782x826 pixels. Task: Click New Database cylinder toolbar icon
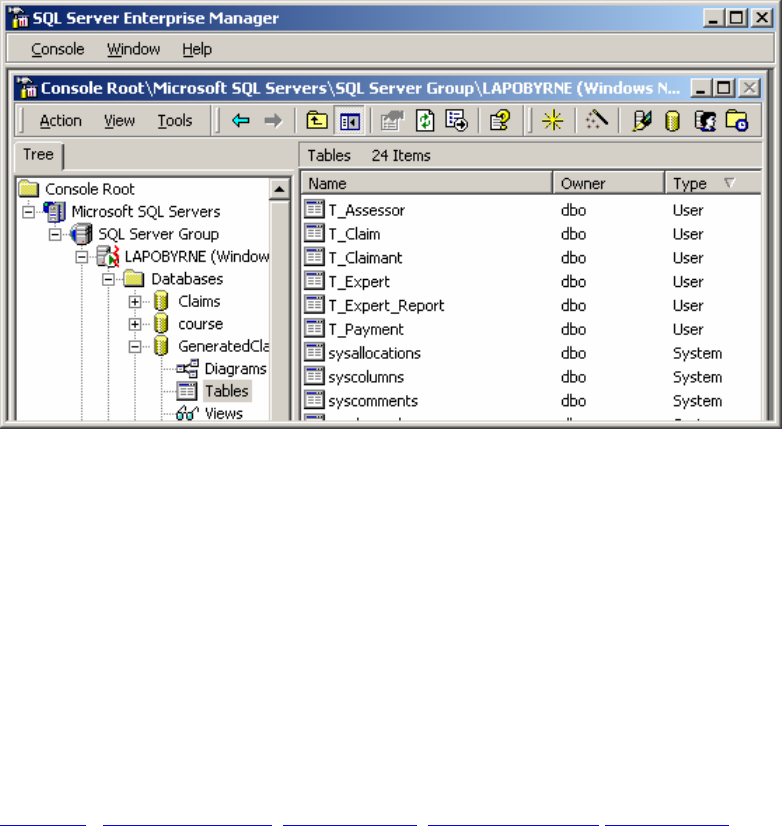pos(672,121)
